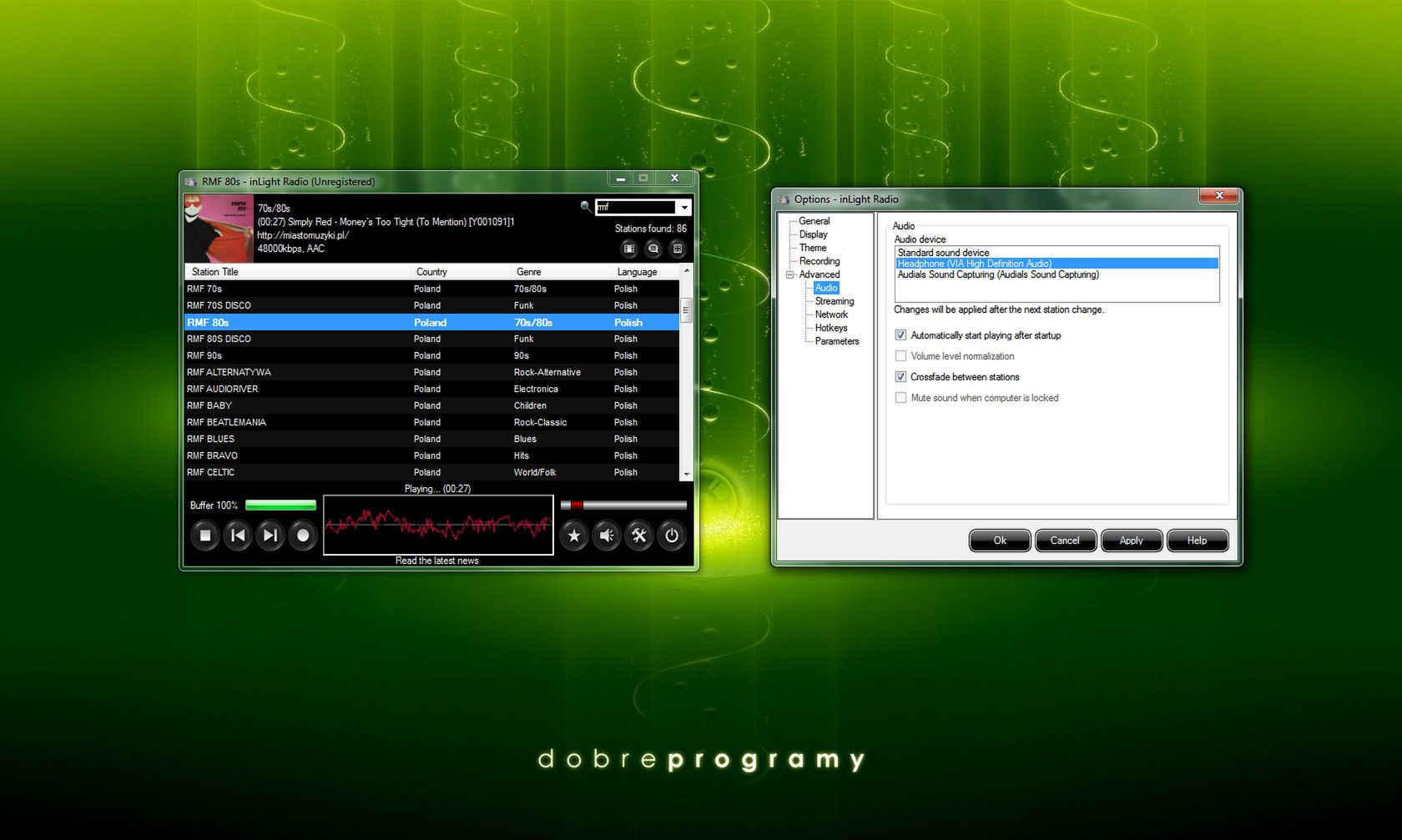Image resolution: width=1402 pixels, height=840 pixels.
Task: Sort by Genre column header
Action: click(562, 272)
